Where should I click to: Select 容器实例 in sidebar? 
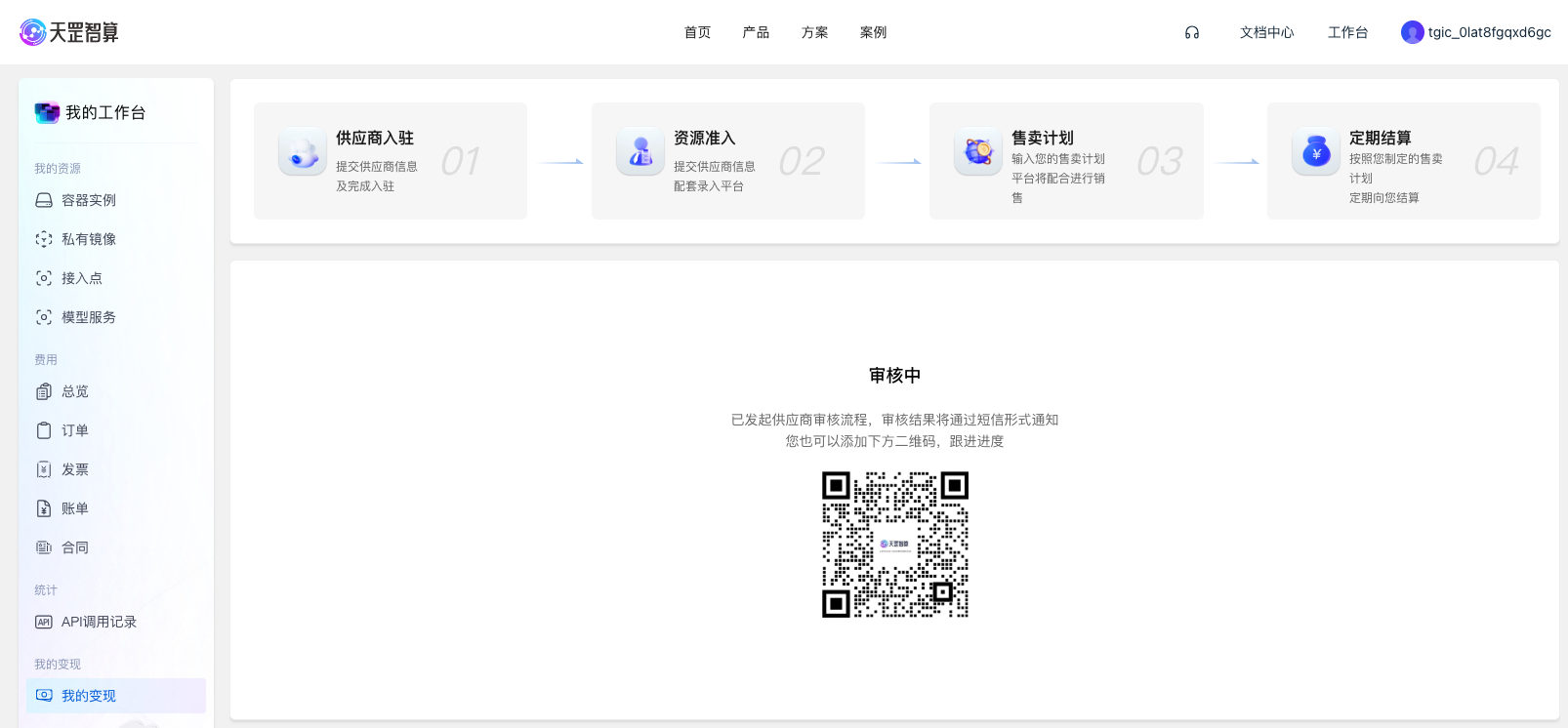coord(116,200)
